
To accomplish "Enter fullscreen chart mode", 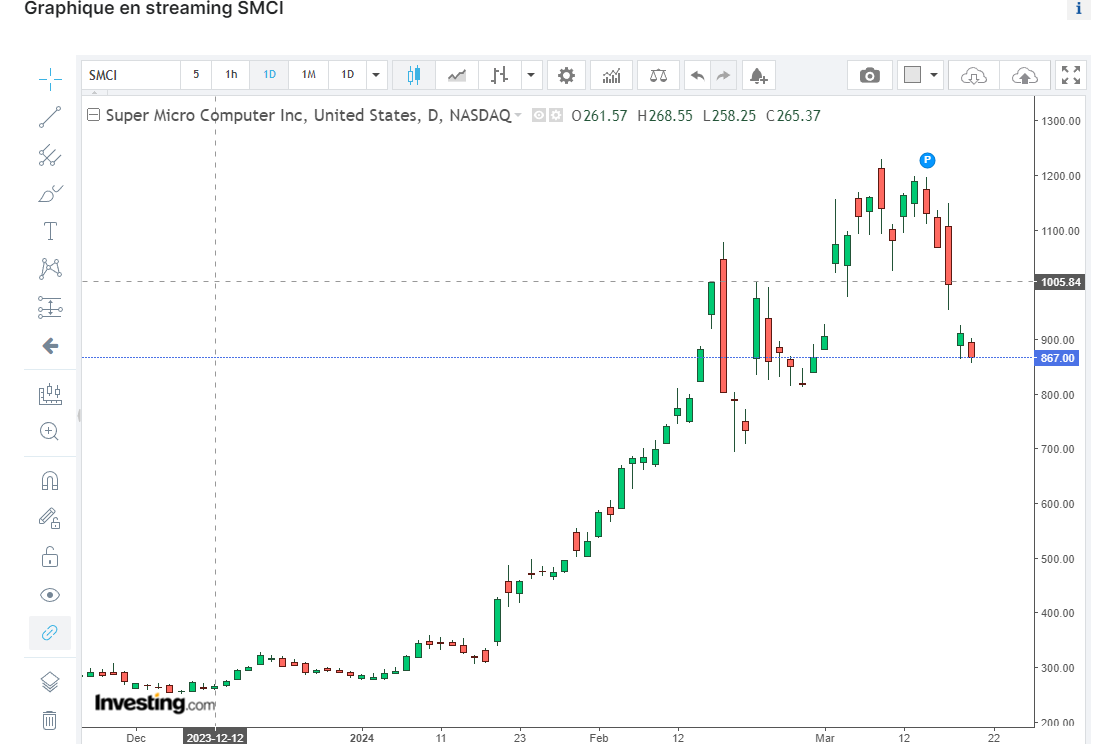I will pyautogui.click(x=1071, y=75).
